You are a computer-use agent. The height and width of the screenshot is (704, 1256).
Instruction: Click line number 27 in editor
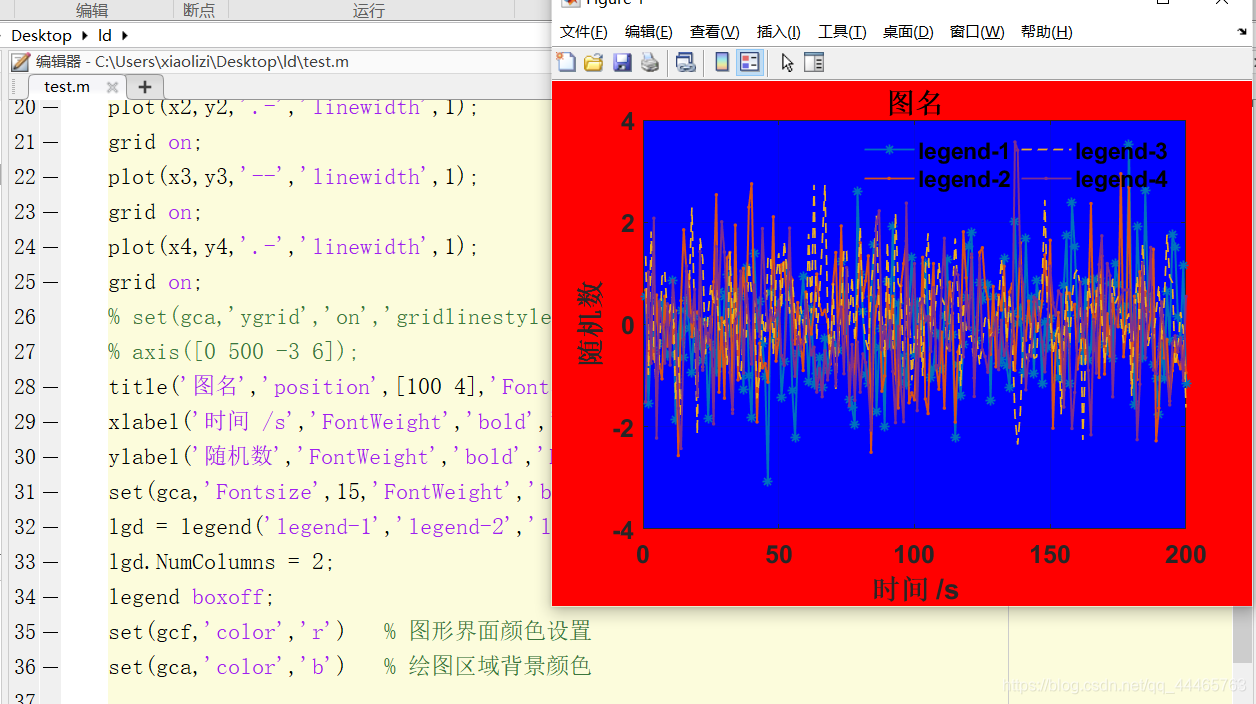[25, 352]
